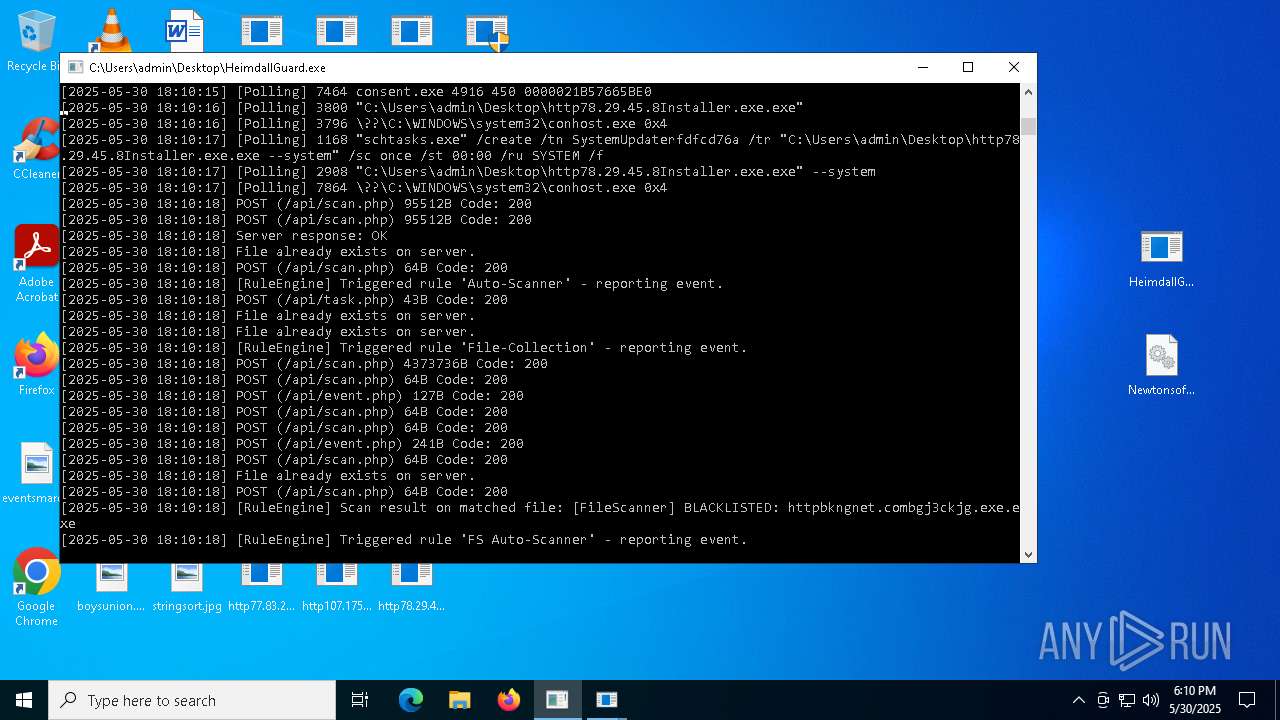Open the http78.29.4... executable icon
The height and width of the screenshot is (720, 1280).
(x=411, y=587)
